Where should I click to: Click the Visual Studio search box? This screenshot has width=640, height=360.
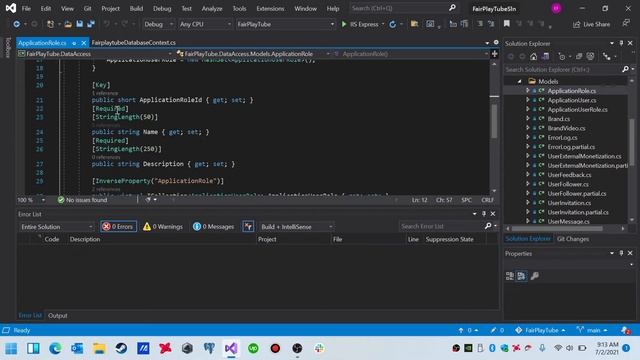tap(403, 8)
